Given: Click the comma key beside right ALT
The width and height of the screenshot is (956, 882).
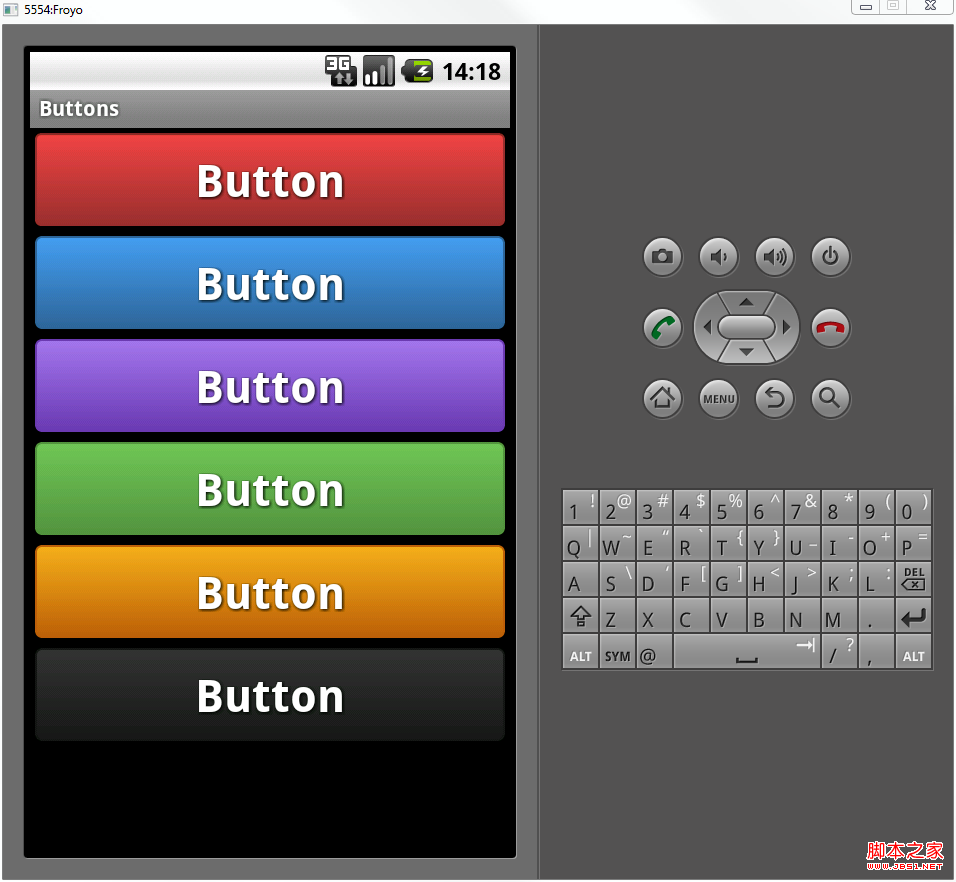Looking at the screenshot, I should pyautogui.click(x=876, y=652).
